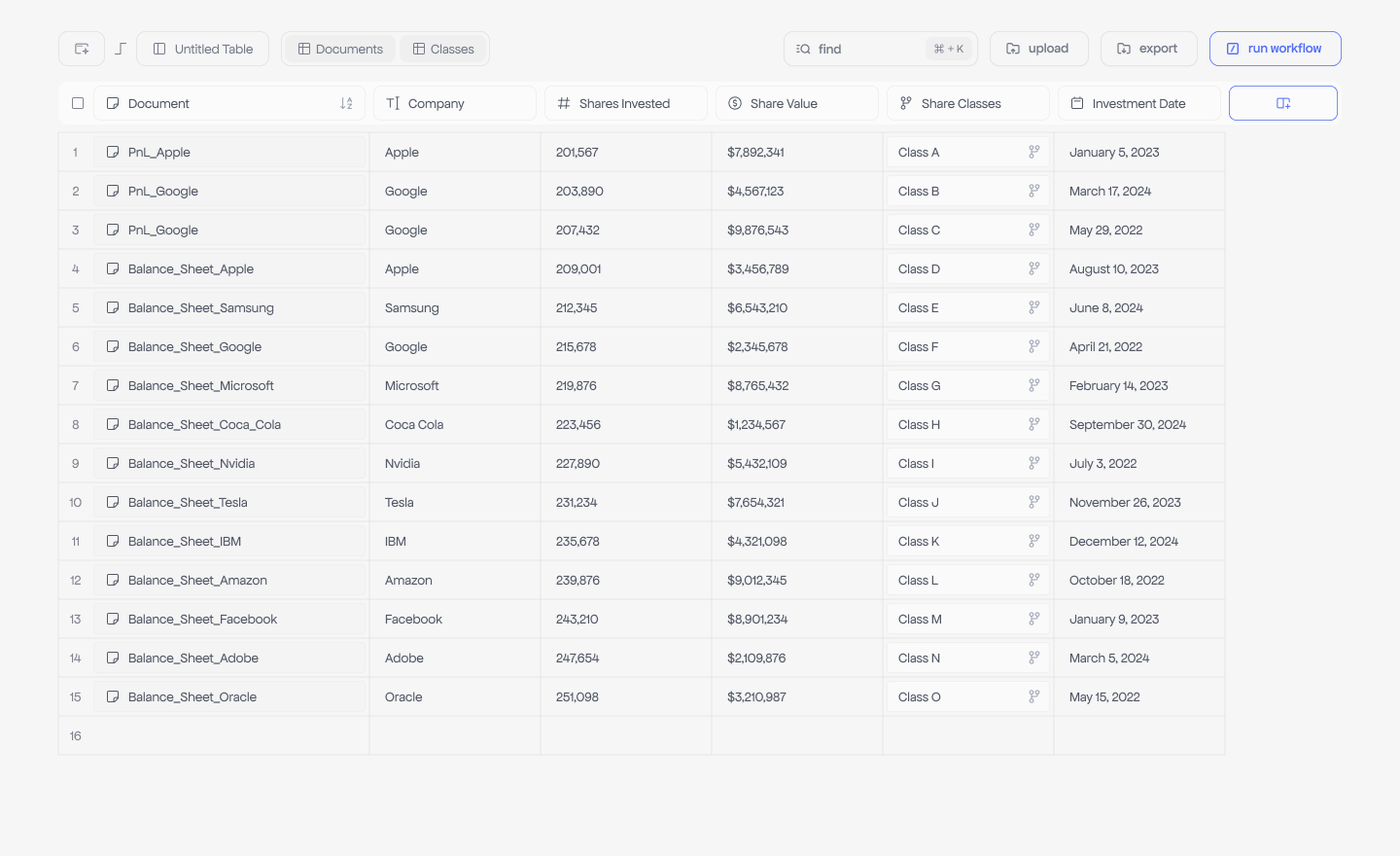Select share value $7,892,341
The width and height of the screenshot is (1400, 856).
coord(797,152)
